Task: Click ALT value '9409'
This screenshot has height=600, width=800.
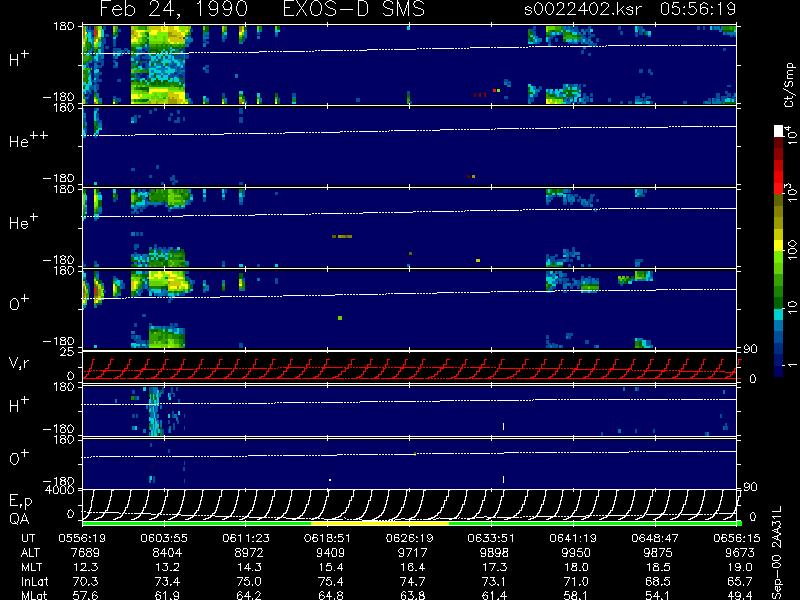Action: pos(330,553)
